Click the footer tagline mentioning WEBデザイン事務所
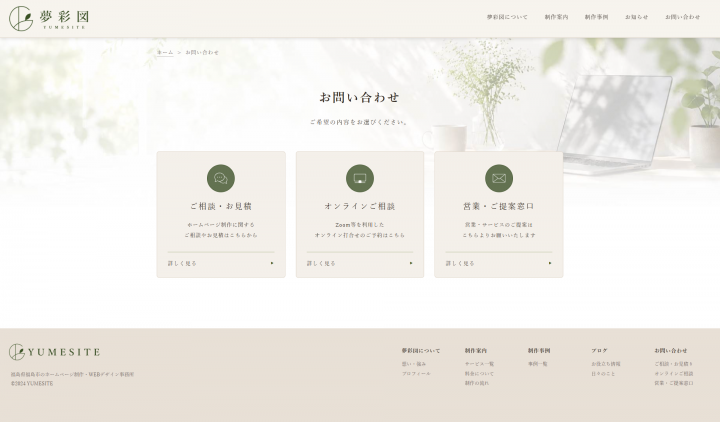Image resolution: width=720 pixels, height=422 pixels. pos(73,374)
